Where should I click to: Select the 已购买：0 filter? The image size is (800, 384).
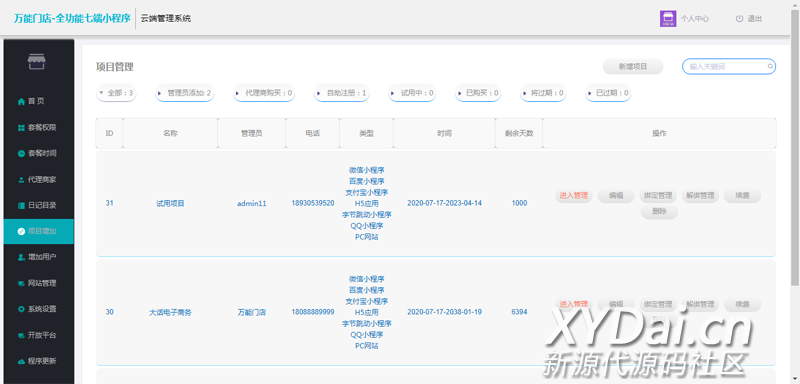coord(478,93)
